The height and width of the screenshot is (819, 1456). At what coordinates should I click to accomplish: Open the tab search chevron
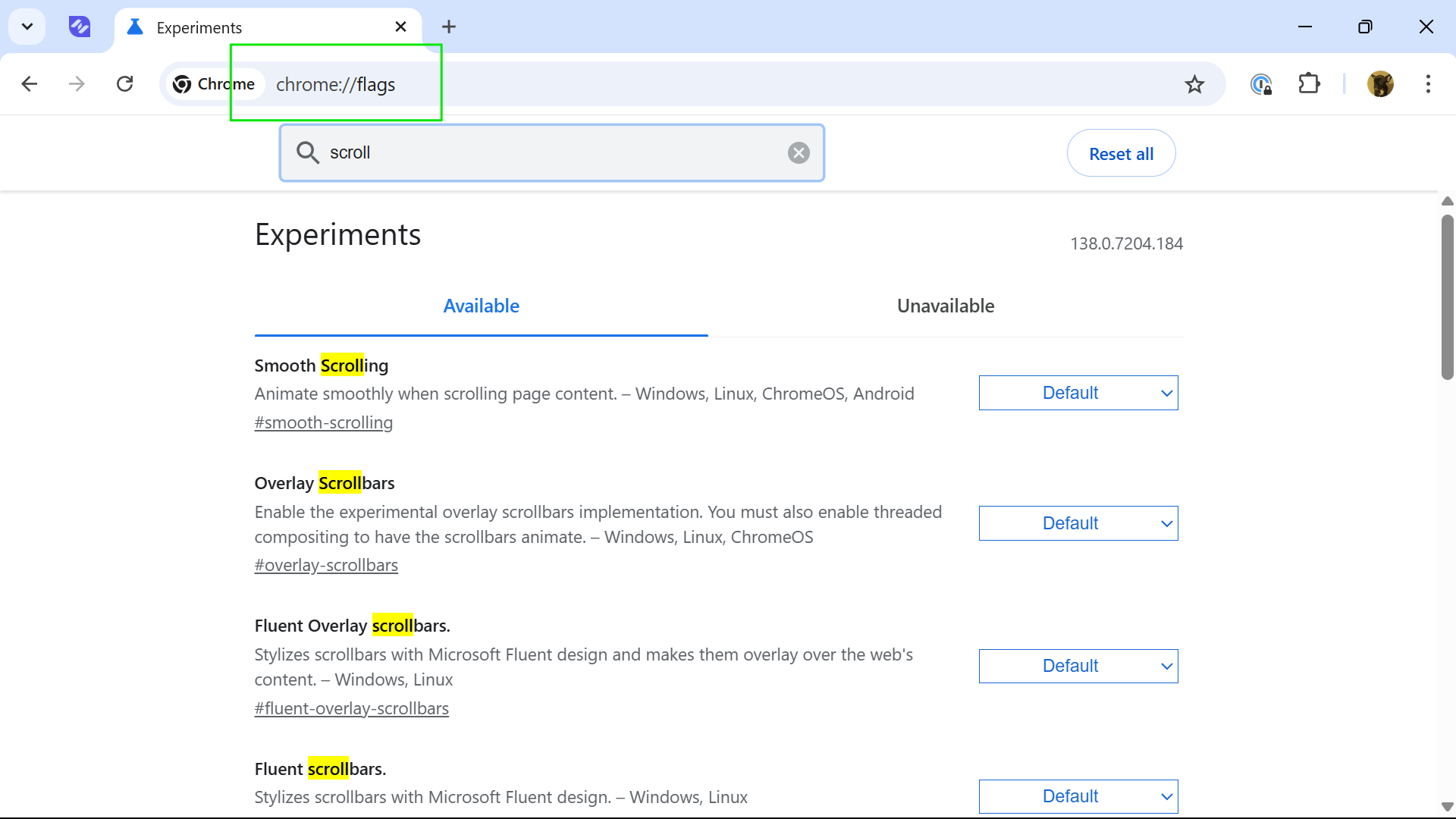click(27, 27)
